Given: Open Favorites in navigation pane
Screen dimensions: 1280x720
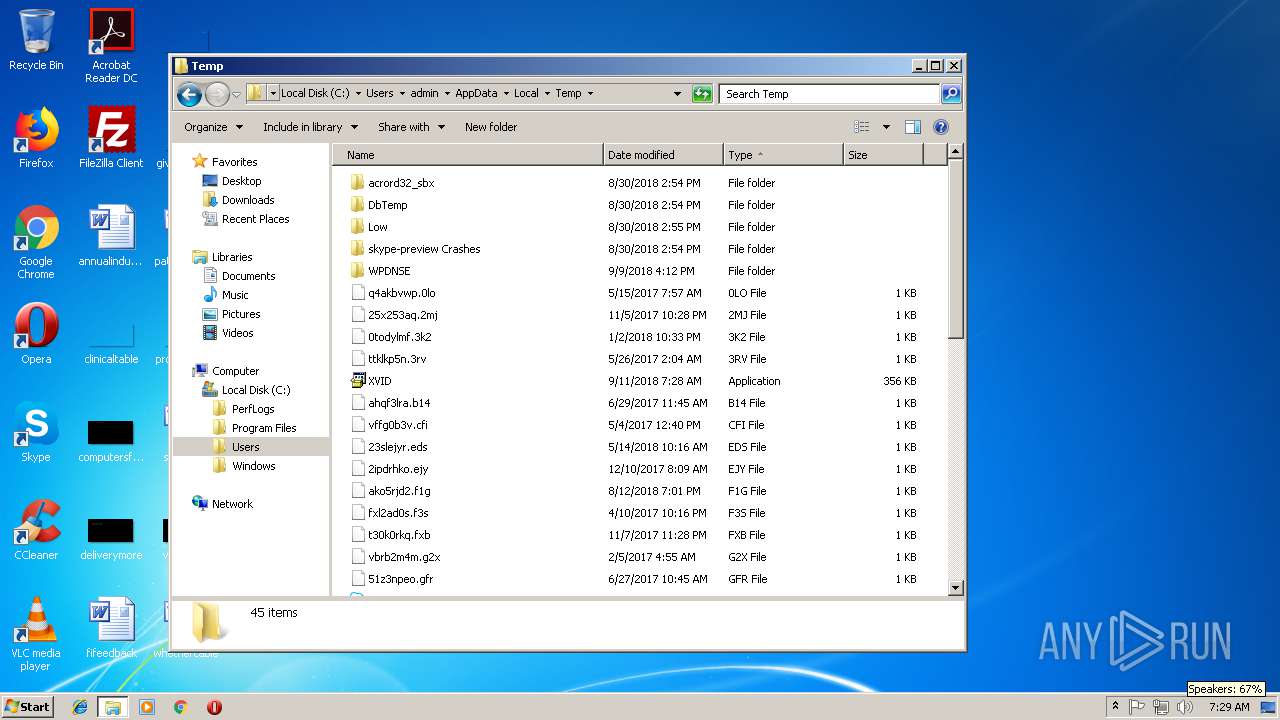Looking at the screenshot, I should pos(234,162).
